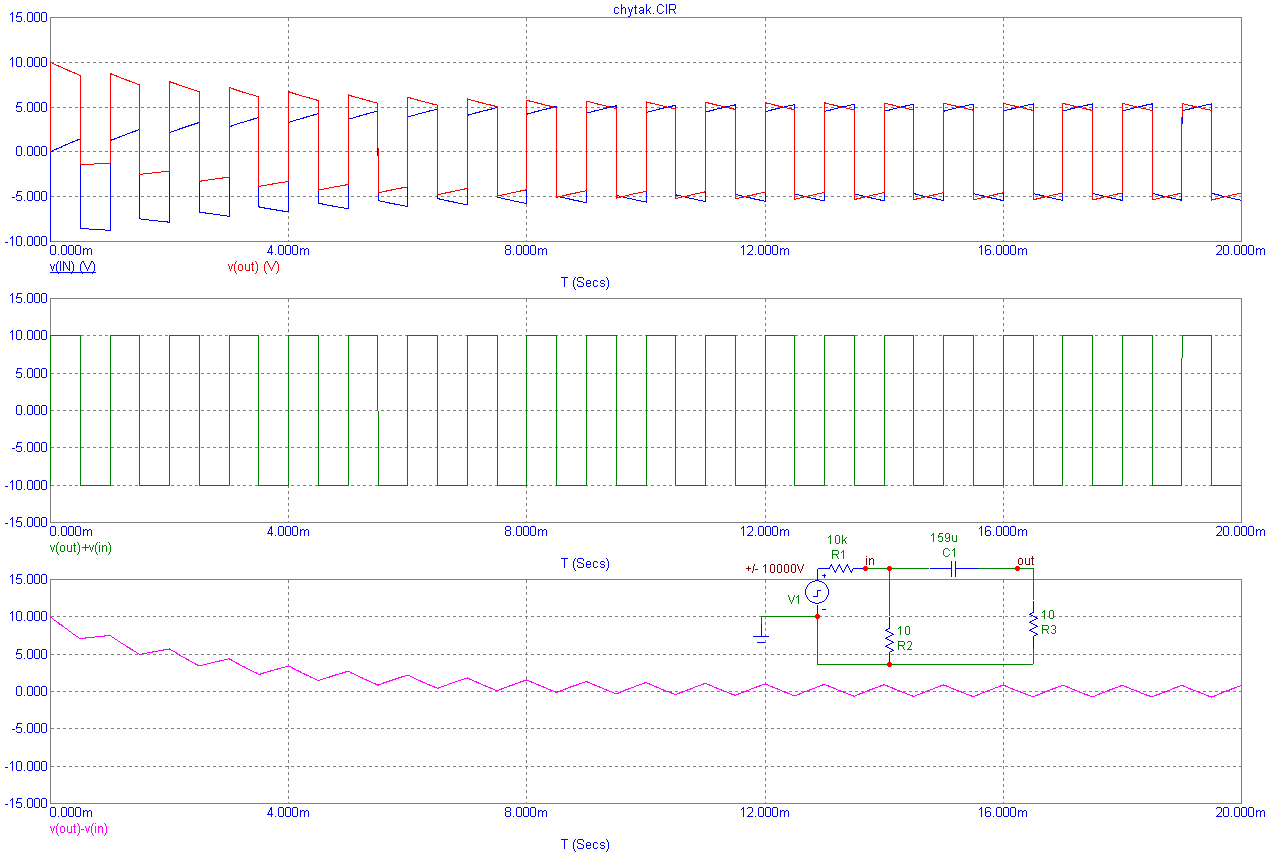The width and height of the screenshot is (1276, 860).
Task: Select the R3 resistor symbol
Action: click(x=1033, y=622)
